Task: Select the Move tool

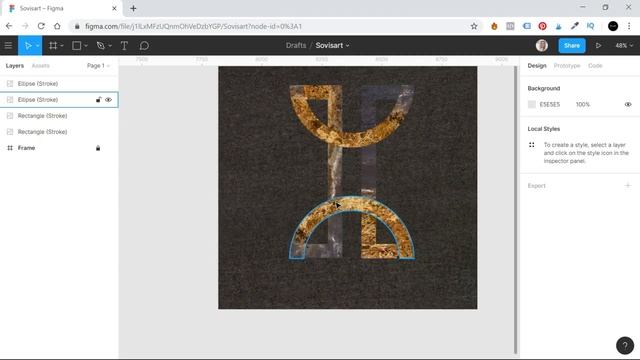Action: click(28, 46)
